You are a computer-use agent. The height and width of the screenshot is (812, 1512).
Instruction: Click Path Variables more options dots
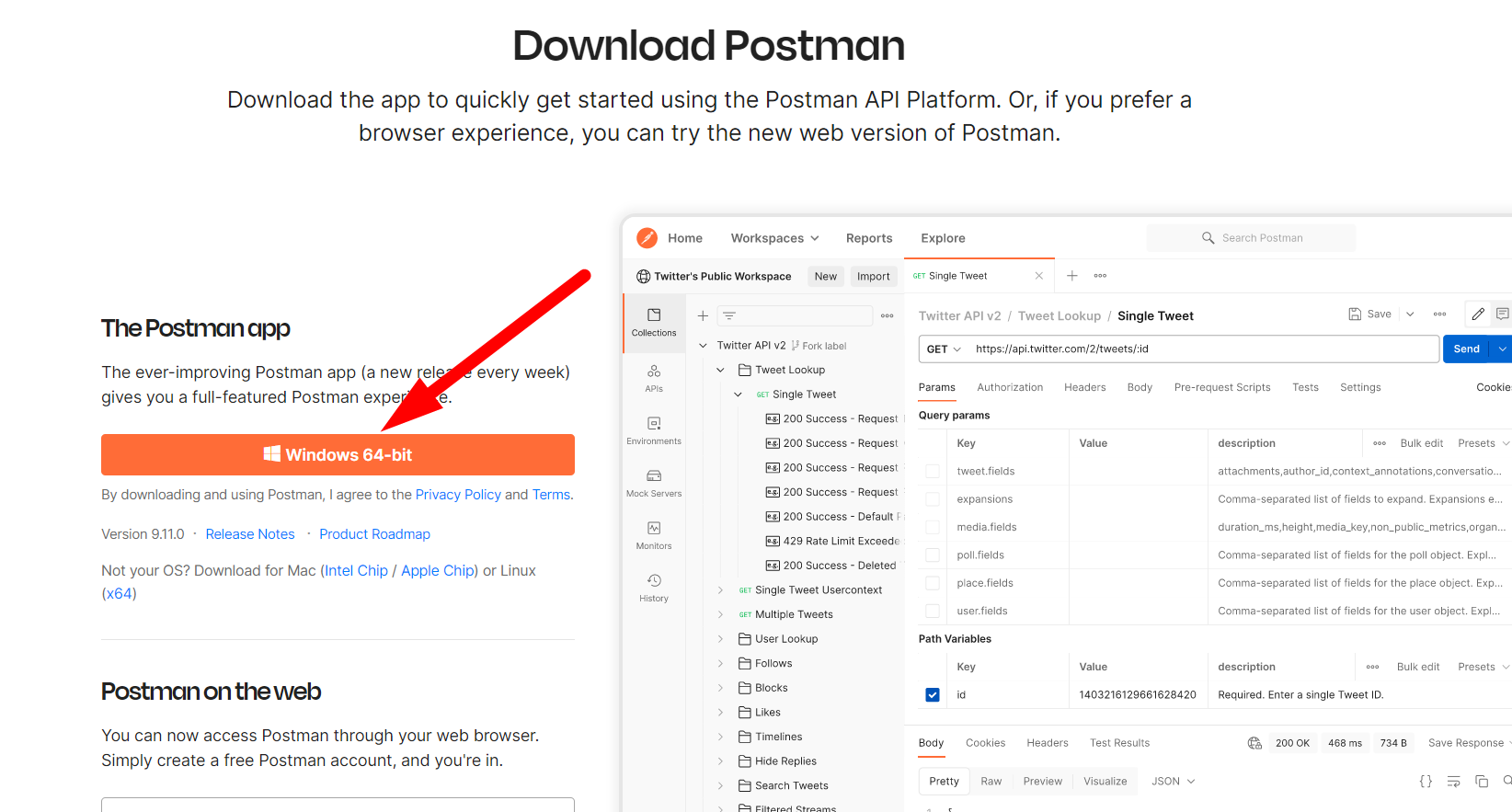pyautogui.click(x=1373, y=667)
